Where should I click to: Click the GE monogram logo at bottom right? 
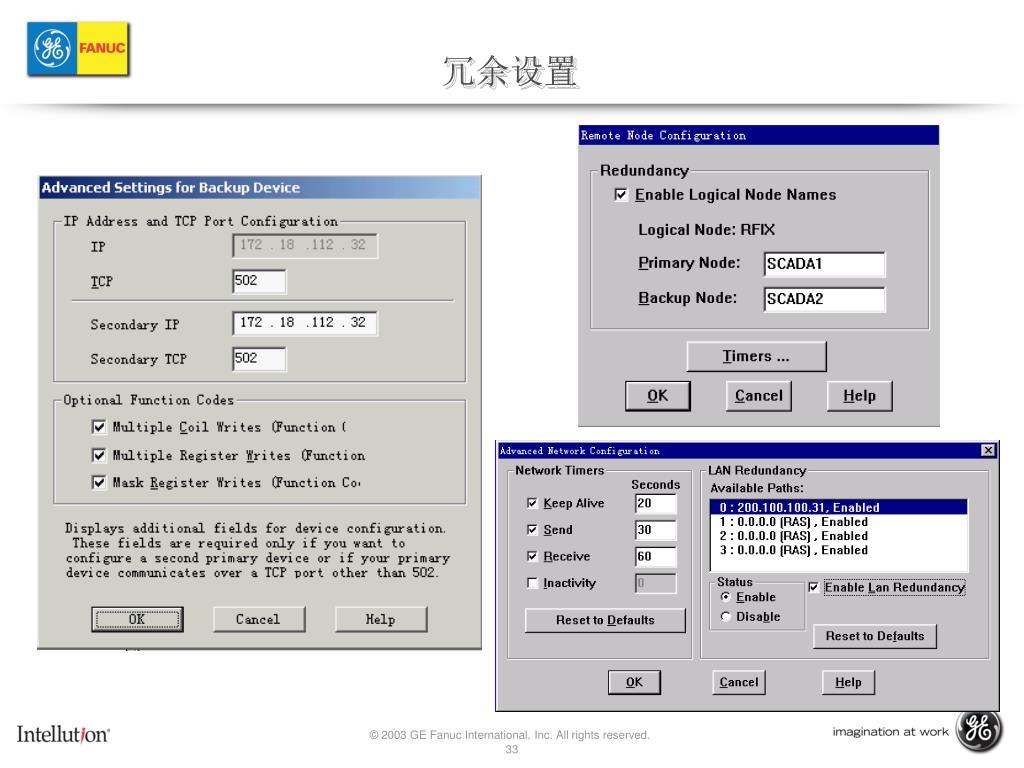[978, 729]
